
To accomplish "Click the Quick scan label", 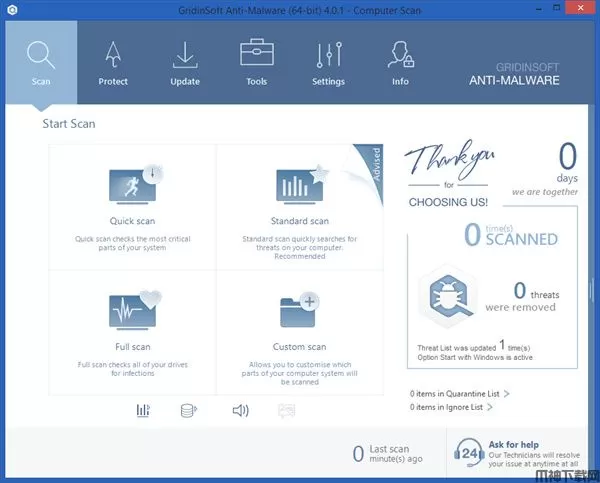I will click(132, 221).
